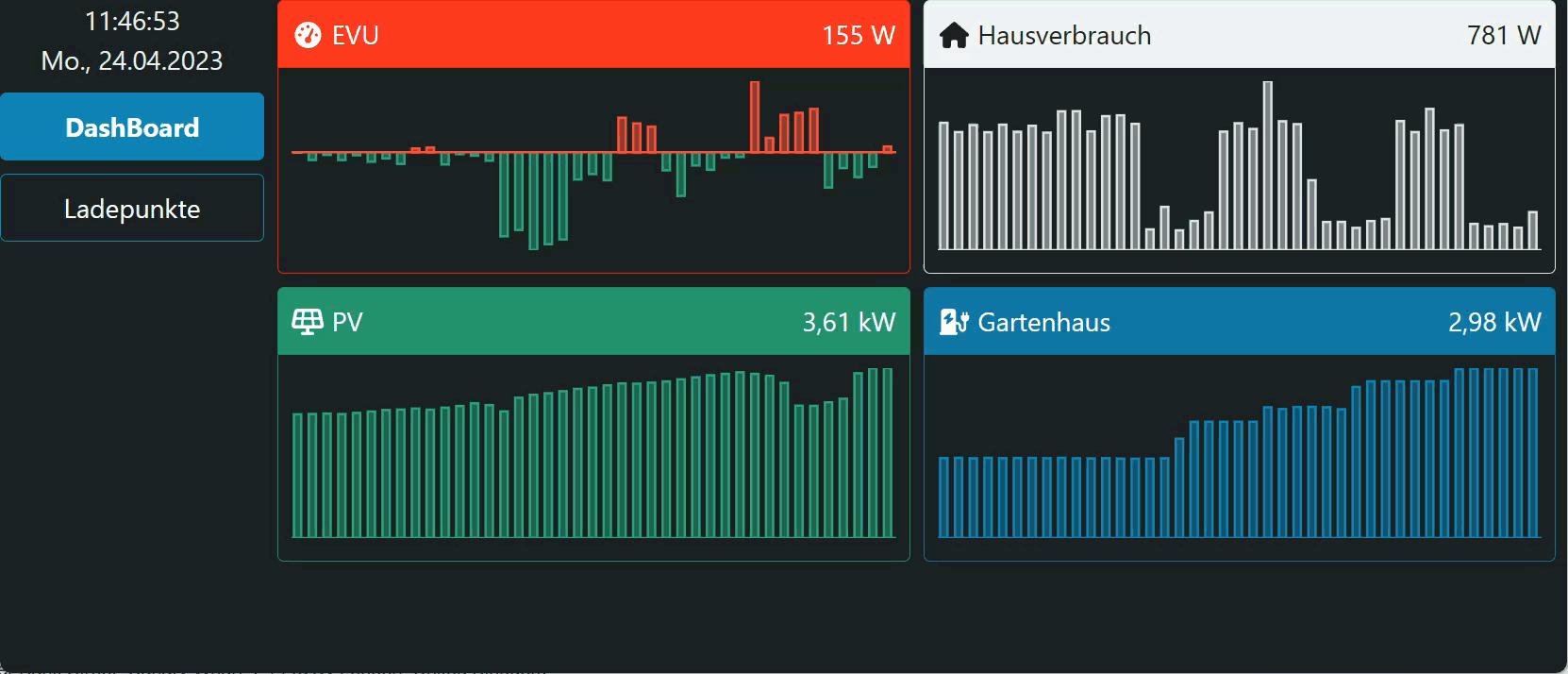Select the Gartenhaus card title
The image size is (1568, 674).
1043,322
